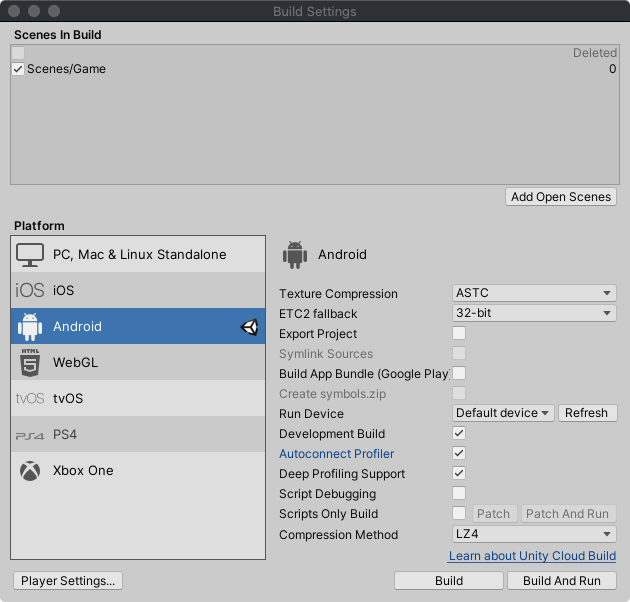Click the Compression Method label
This screenshot has width=630, height=602.
[339, 535]
